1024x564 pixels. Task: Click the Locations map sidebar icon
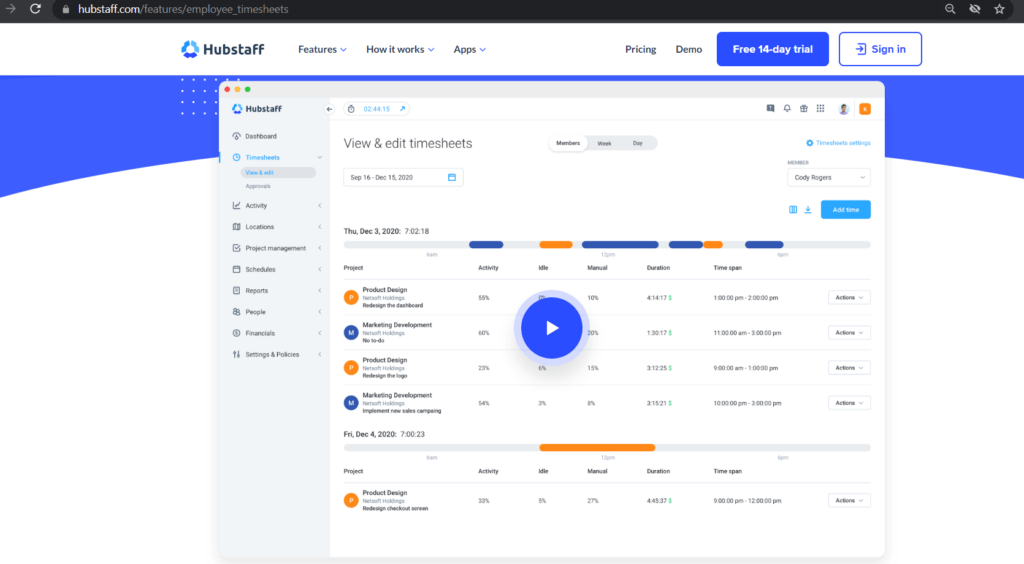click(x=236, y=227)
